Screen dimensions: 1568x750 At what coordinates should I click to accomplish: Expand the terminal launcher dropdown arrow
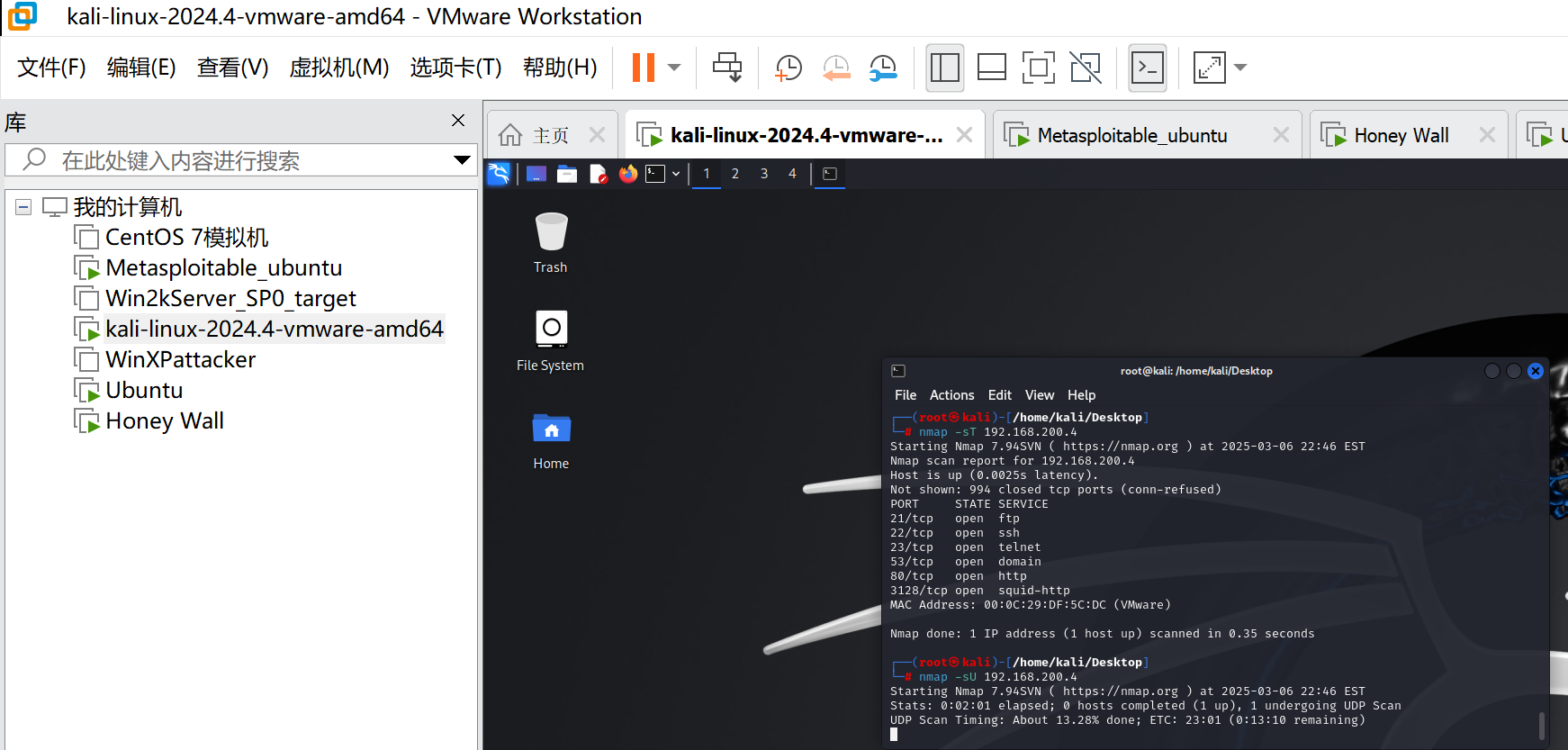pos(676,174)
